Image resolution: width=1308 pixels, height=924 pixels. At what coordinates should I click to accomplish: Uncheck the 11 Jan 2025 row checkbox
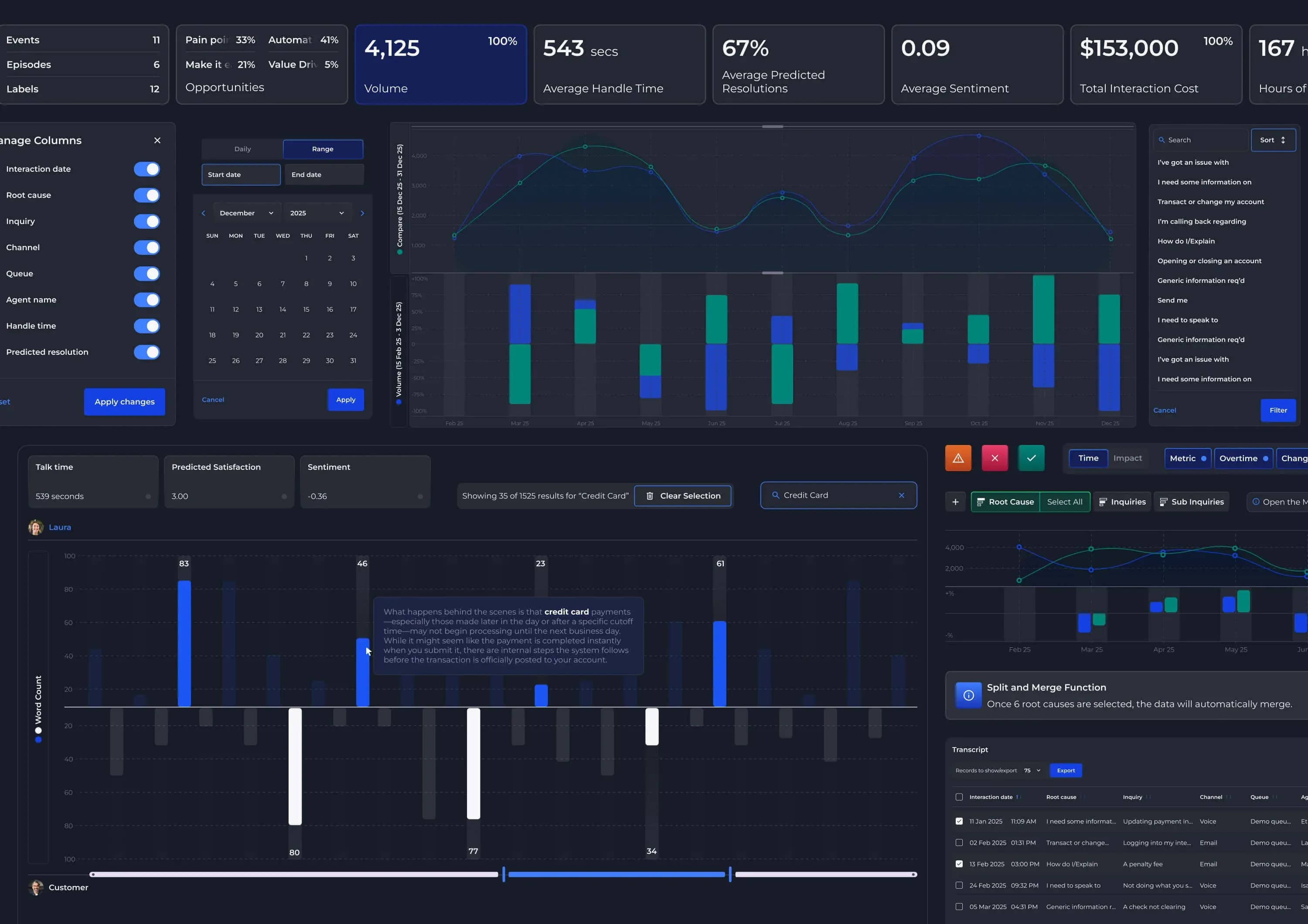[959, 822]
